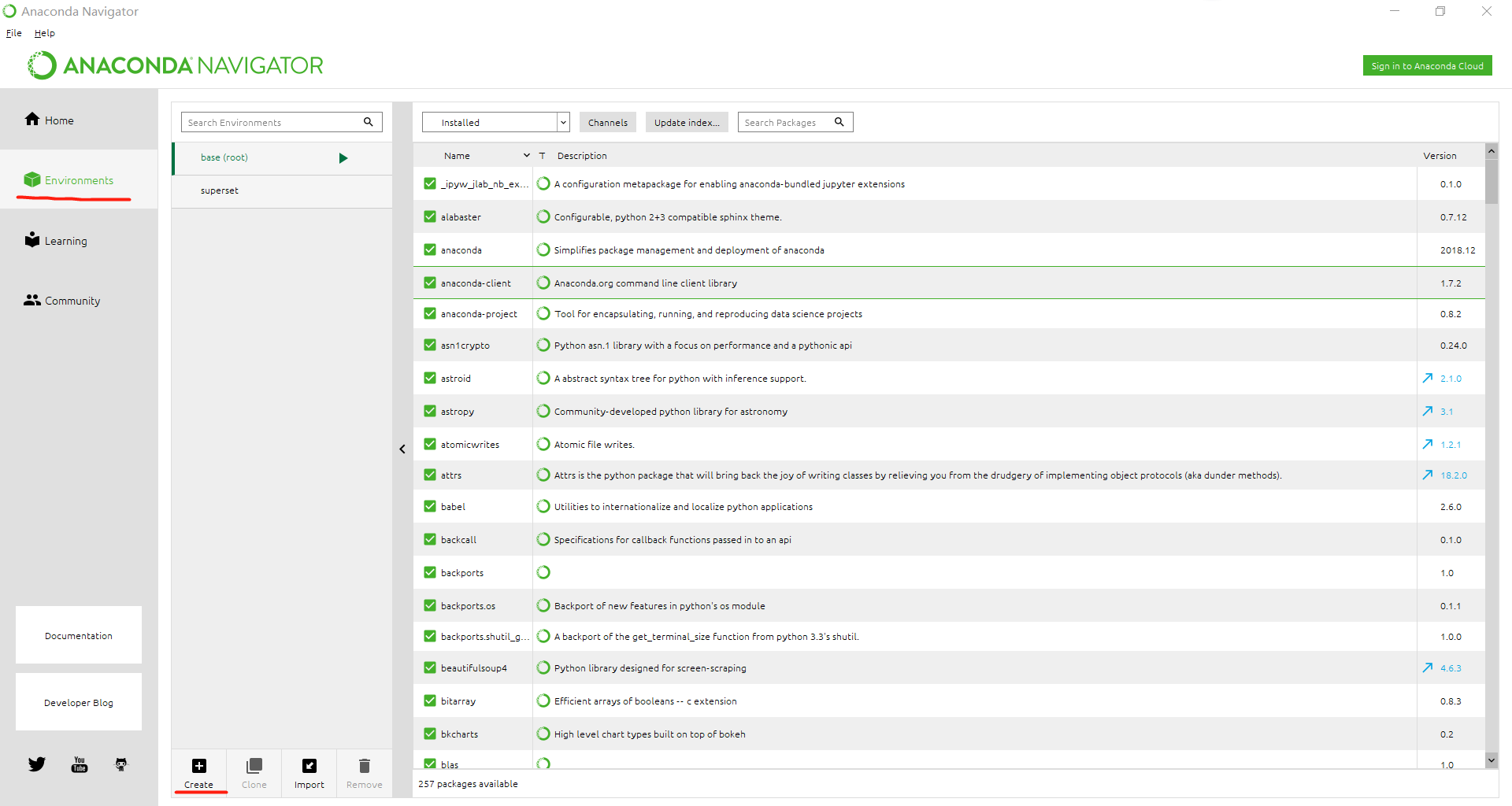Open the GitHub icon link
The width and height of the screenshot is (1512, 806).
pos(121,764)
